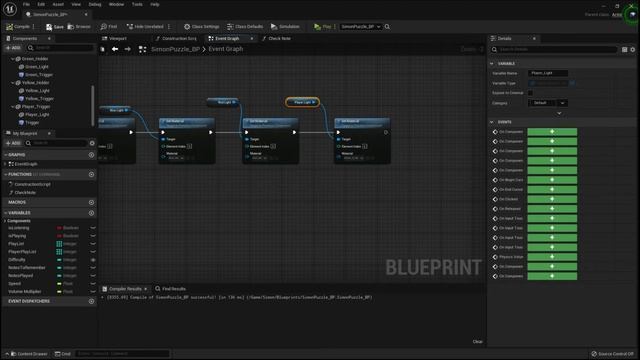Click the Physics Volume event add button
640x360 pixels.
[552, 257]
